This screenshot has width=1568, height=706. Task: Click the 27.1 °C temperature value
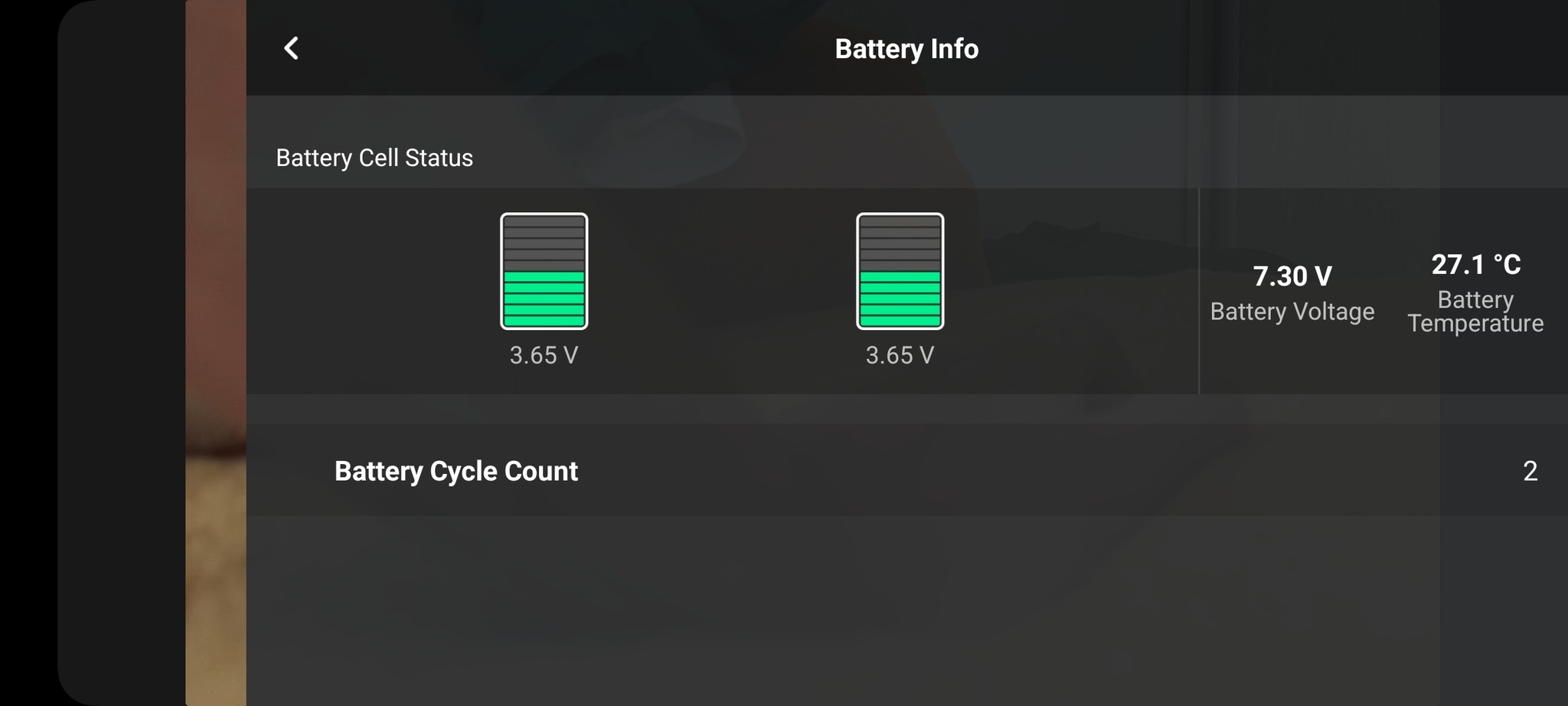click(x=1475, y=265)
